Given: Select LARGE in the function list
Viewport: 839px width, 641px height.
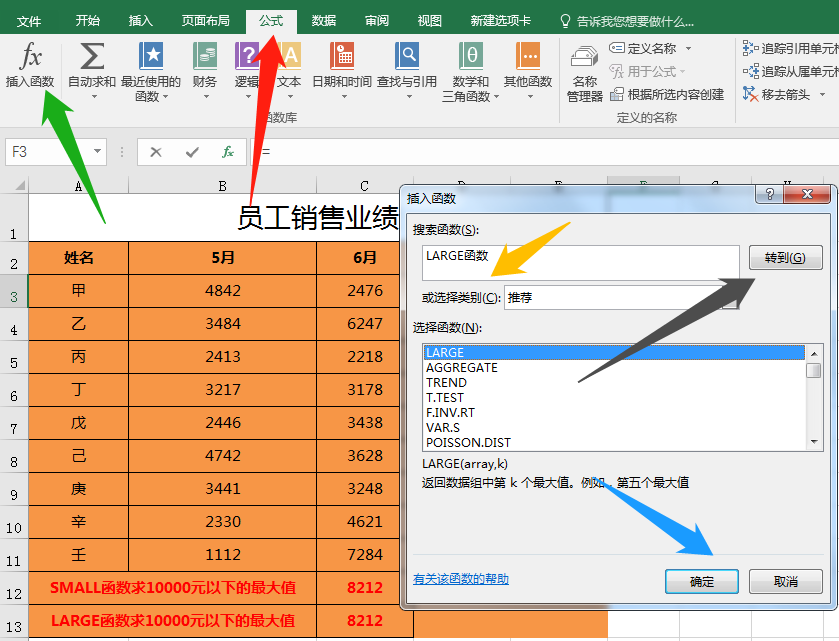Looking at the screenshot, I should click(x=614, y=353).
